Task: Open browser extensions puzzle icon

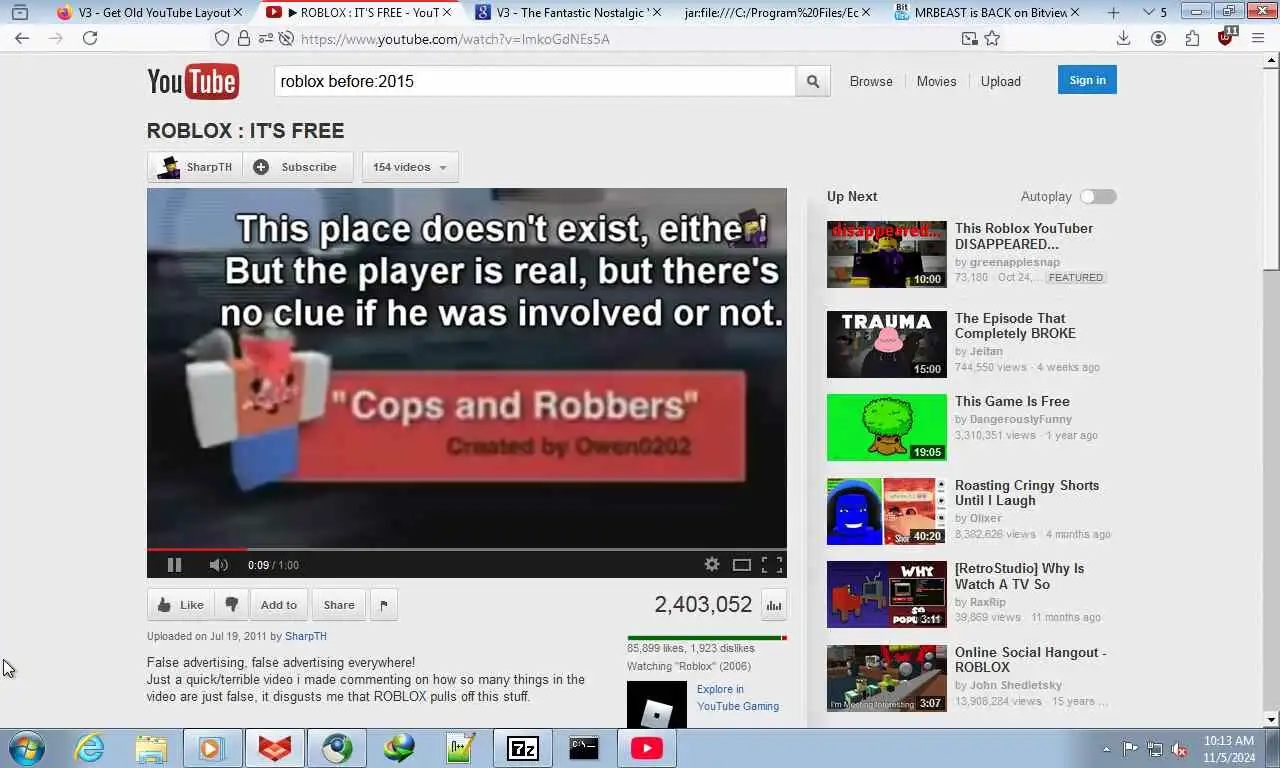Action: (1192, 38)
